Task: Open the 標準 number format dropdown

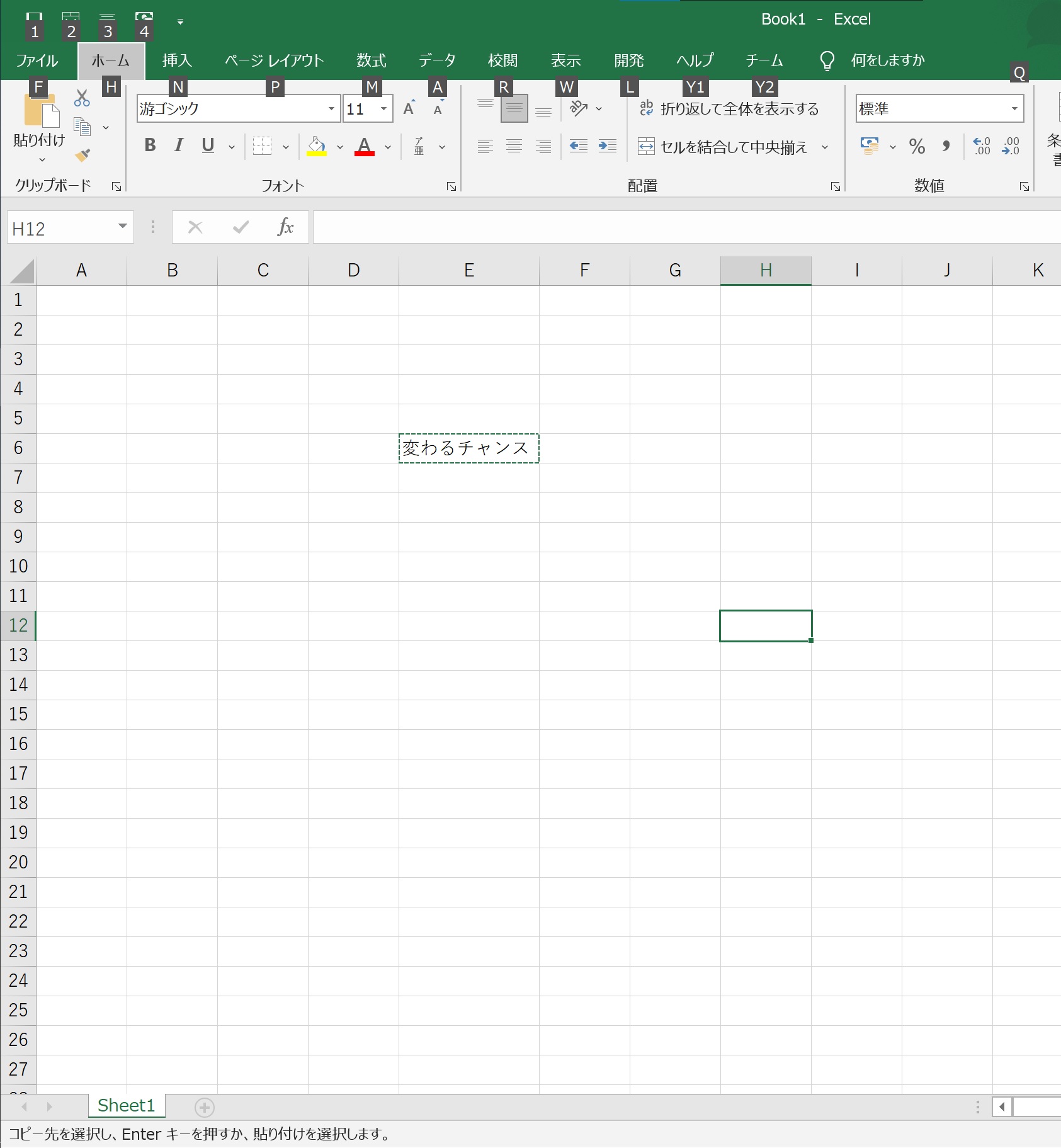Action: [x=1014, y=108]
